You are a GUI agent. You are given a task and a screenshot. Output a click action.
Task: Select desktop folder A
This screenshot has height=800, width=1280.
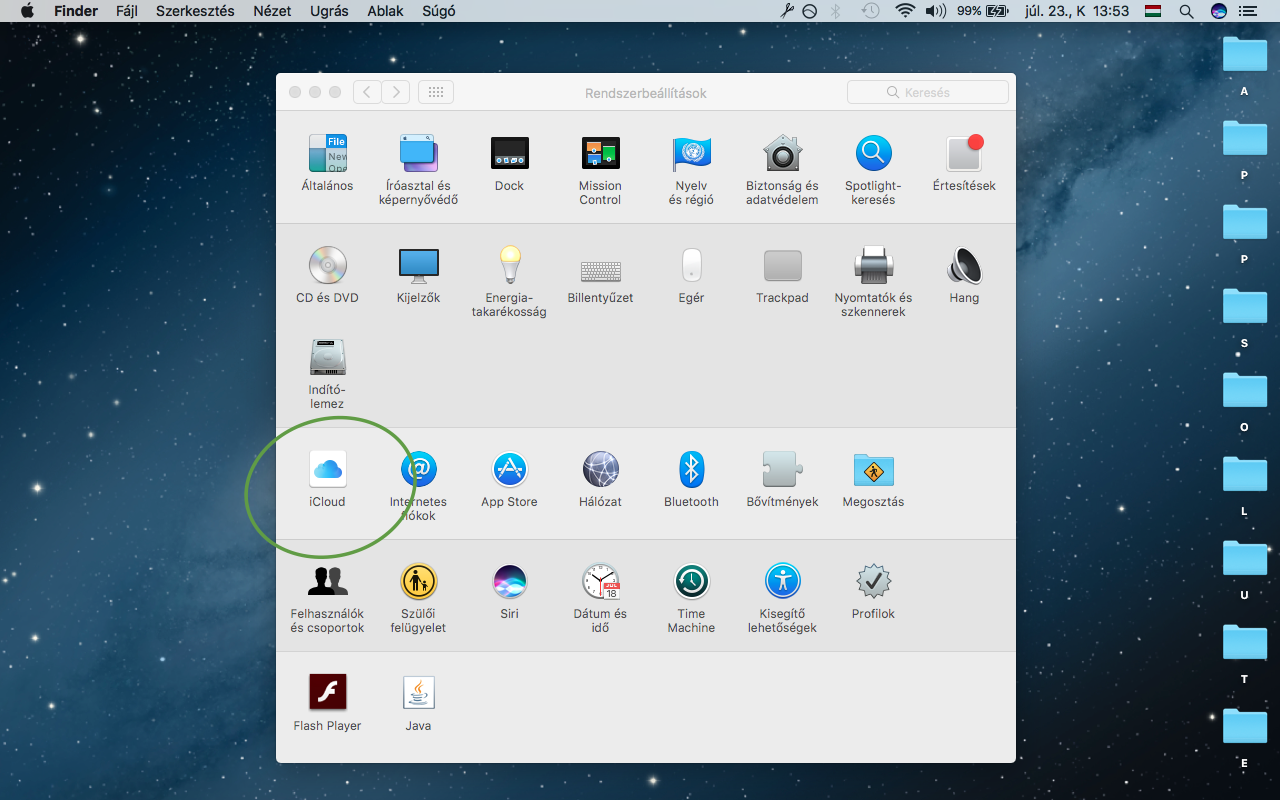pyautogui.click(x=1245, y=65)
